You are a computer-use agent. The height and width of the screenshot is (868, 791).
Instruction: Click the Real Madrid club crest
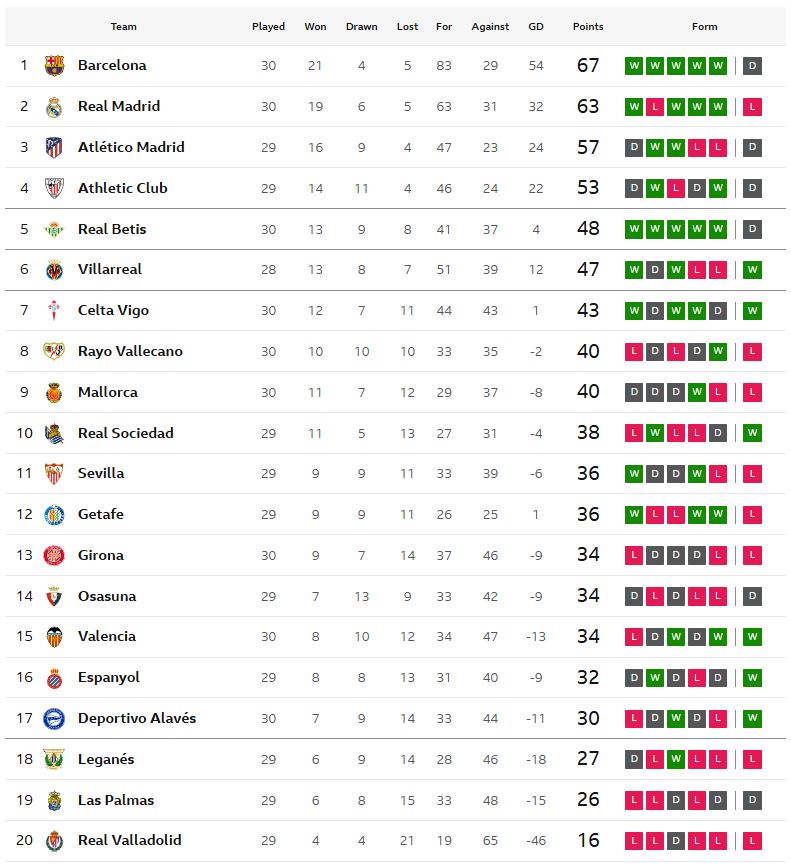click(54, 107)
